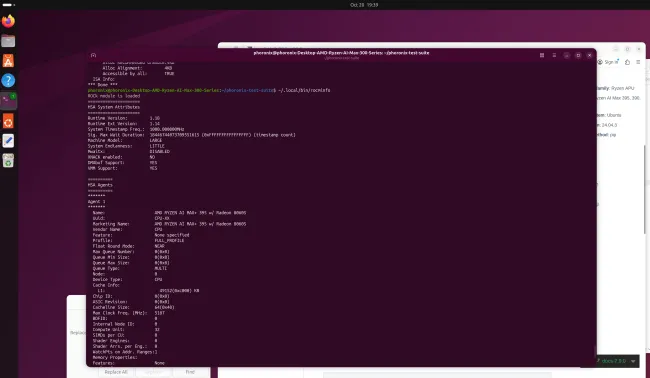Open the orange Ubuntu installer dock icon
The height and width of the screenshot is (378, 650).
coord(8,121)
